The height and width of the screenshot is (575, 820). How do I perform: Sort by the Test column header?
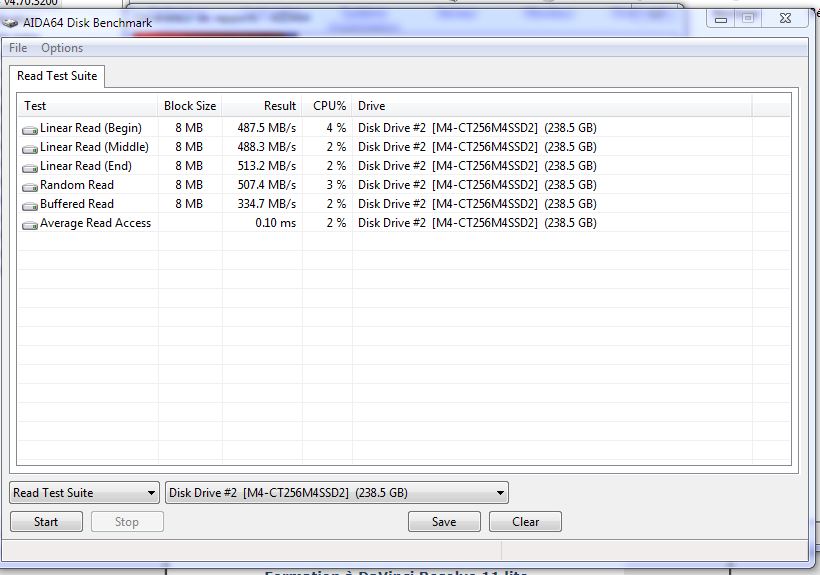(x=87, y=106)
